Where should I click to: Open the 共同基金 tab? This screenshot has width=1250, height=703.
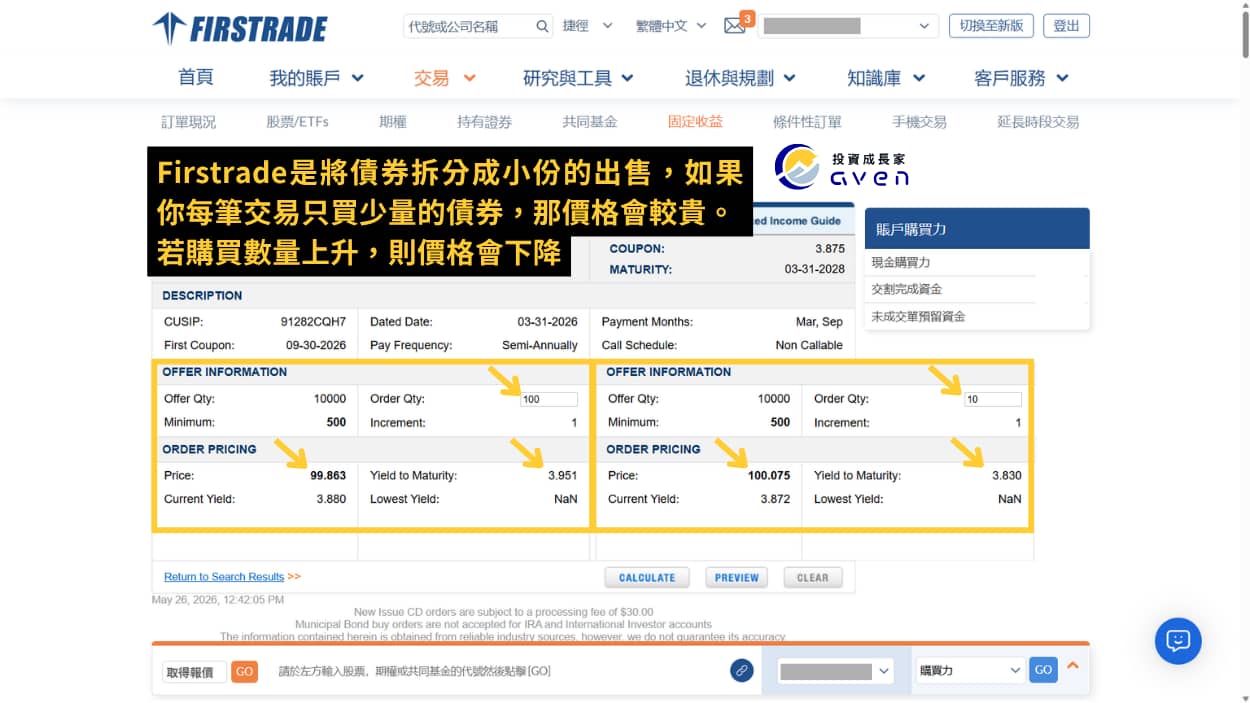(x=590, y=122)
